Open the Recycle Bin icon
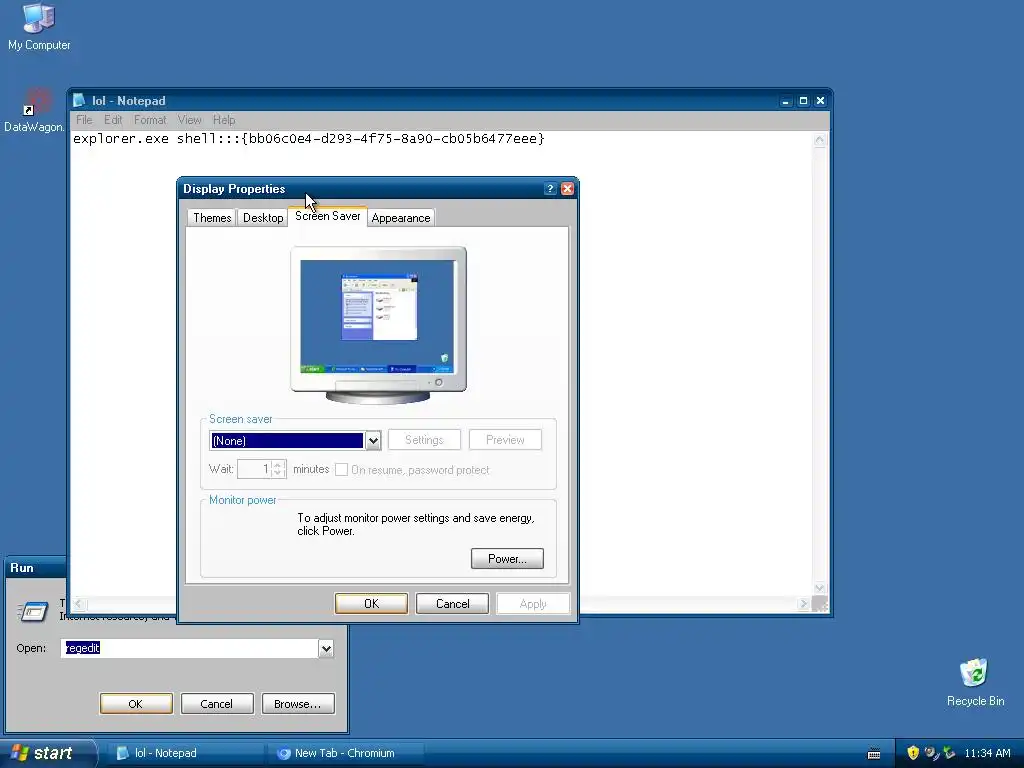The width and height of the screenshot is (1024, 768). point(975,682)
